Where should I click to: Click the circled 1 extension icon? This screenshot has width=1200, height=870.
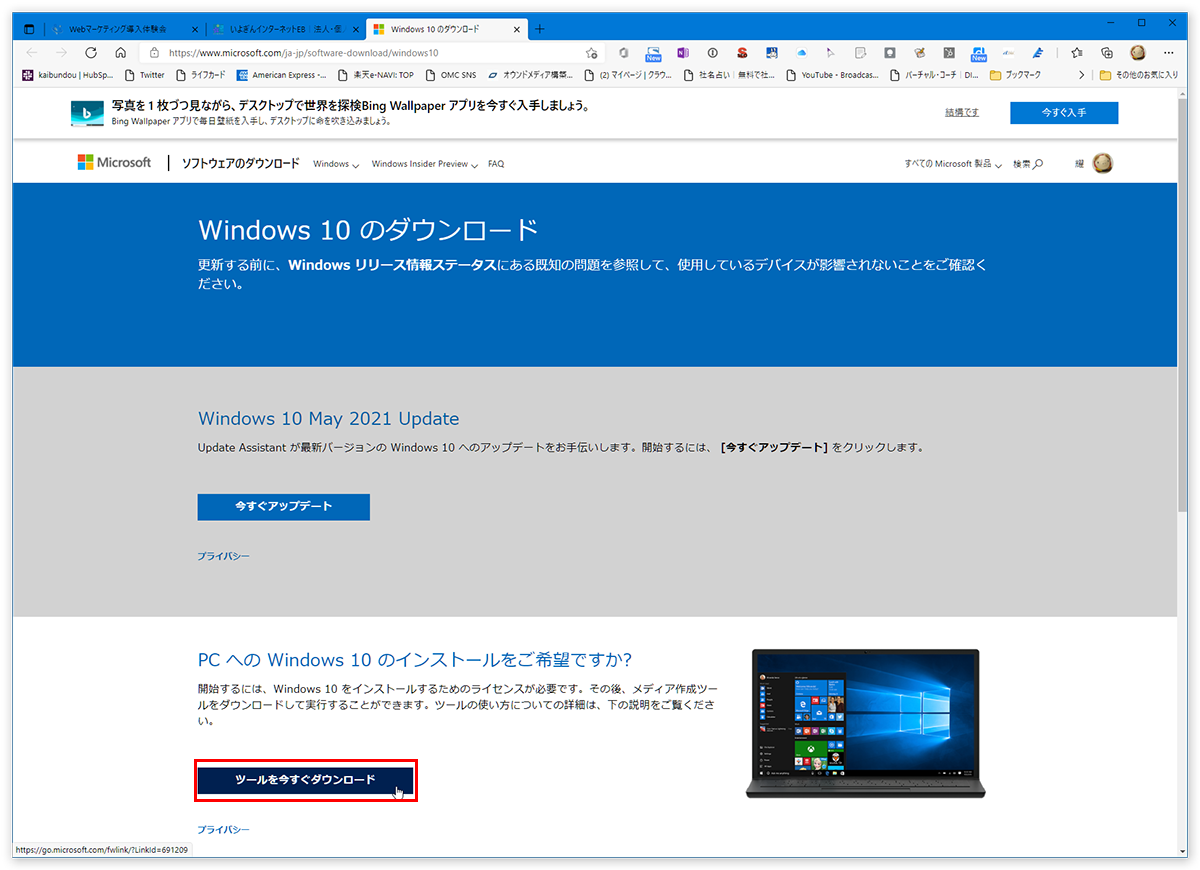point(713,53)
